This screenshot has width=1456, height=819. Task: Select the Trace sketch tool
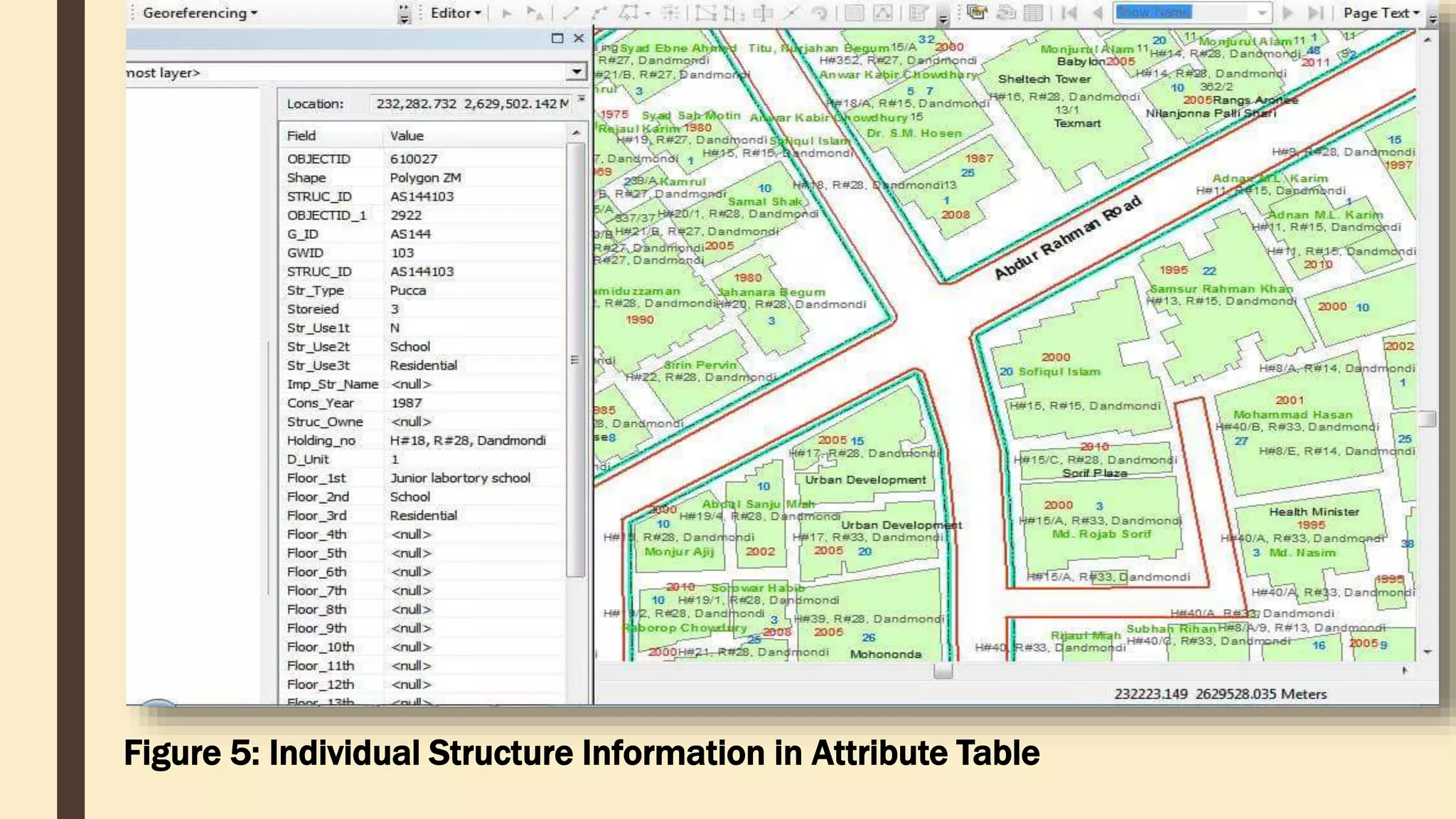pyautogui.click(x=628, y=13)
